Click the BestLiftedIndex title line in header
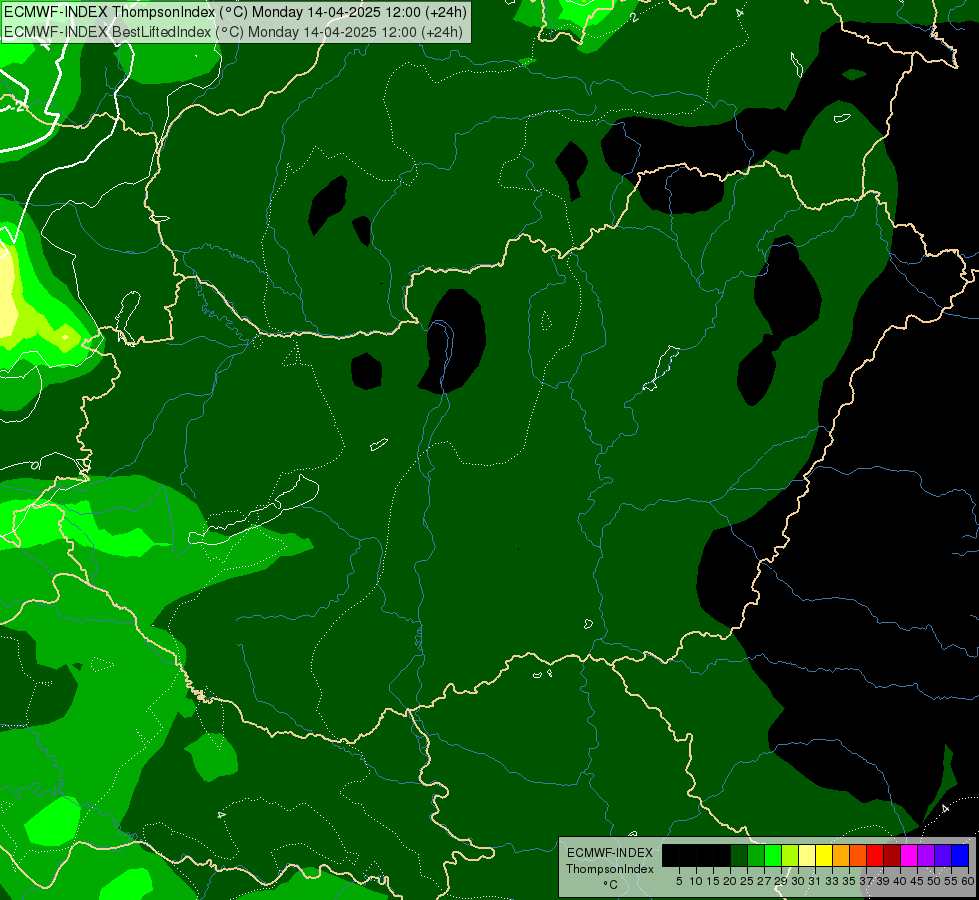Image resolution: width=979 pixels, height=900 pixels. [233, 32]
